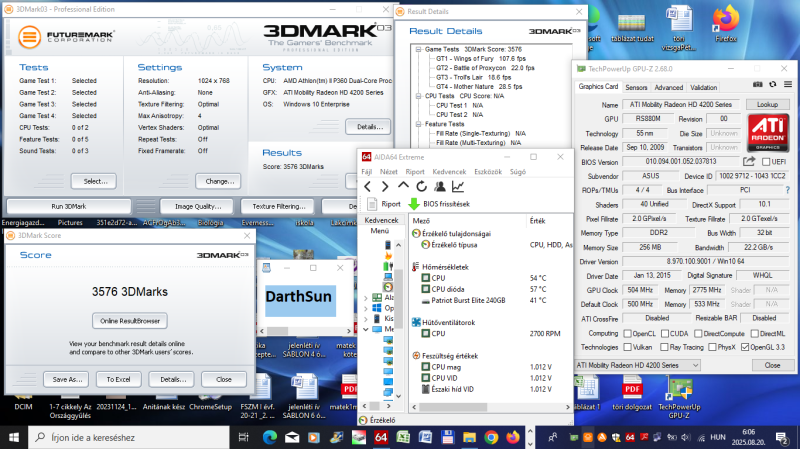Toggle the UEFI checkbox in GPU-Z
Viewport: 800px width, 449px height.
tap(765, 162)
